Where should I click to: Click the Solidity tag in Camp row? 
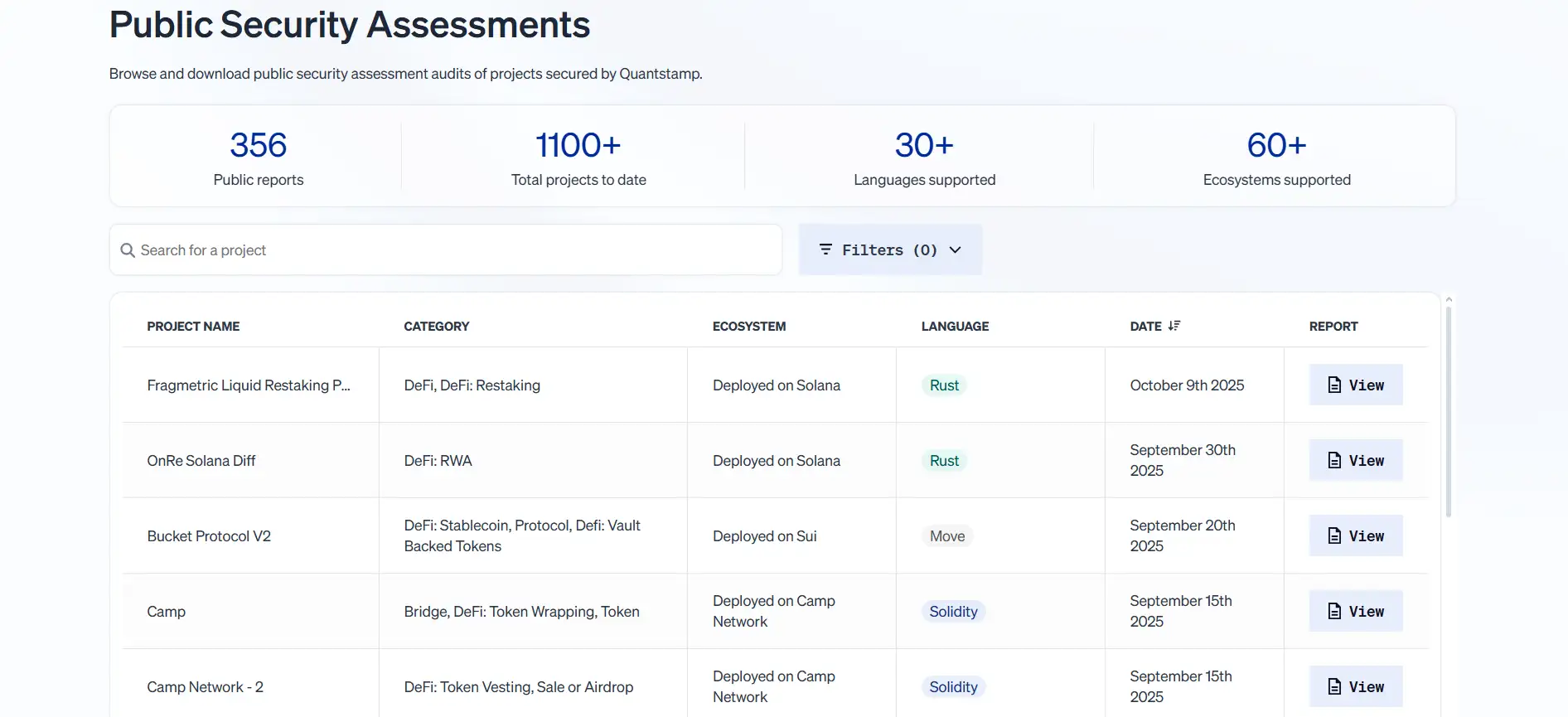953,612
